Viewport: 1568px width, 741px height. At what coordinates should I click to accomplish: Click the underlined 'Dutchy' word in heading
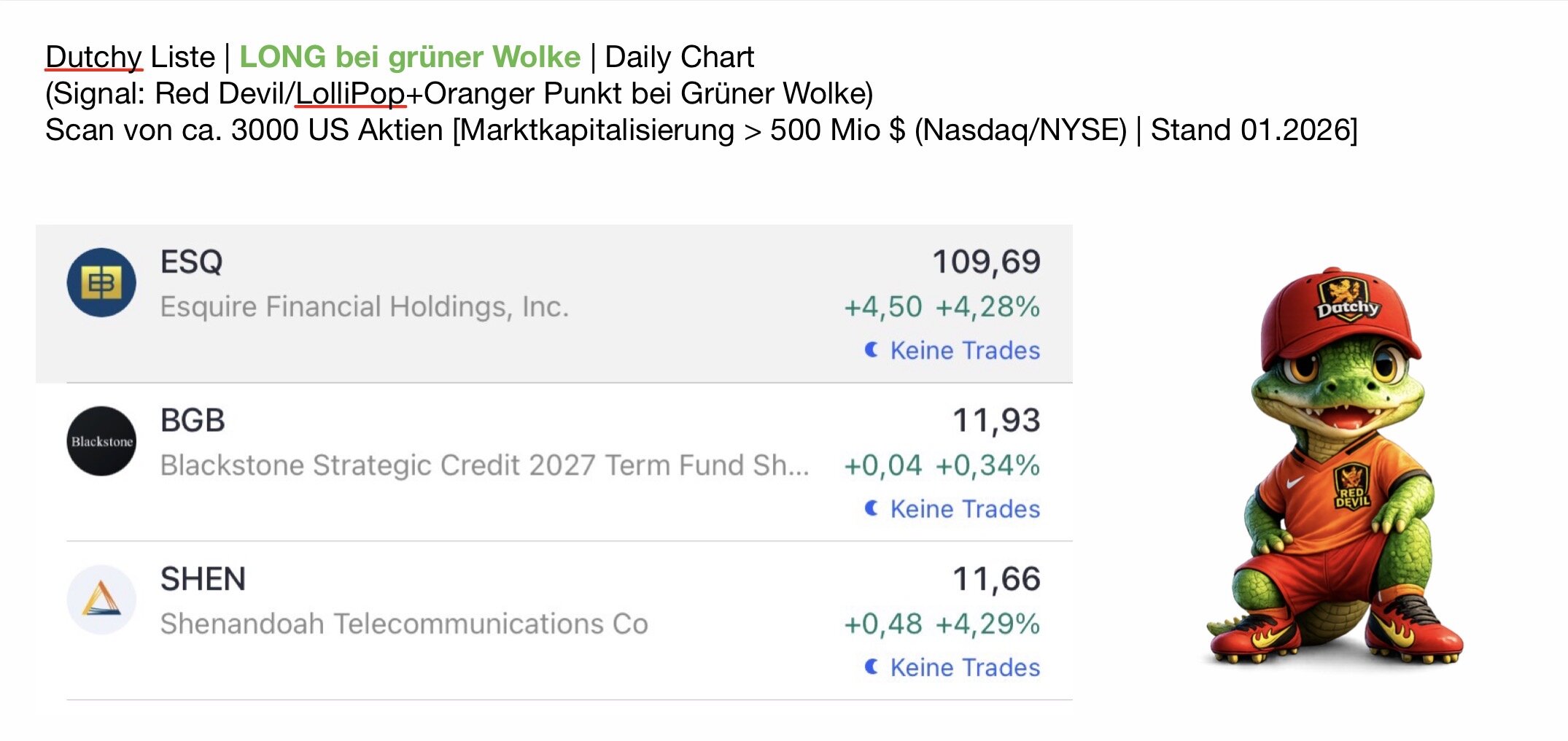(93, 57)
